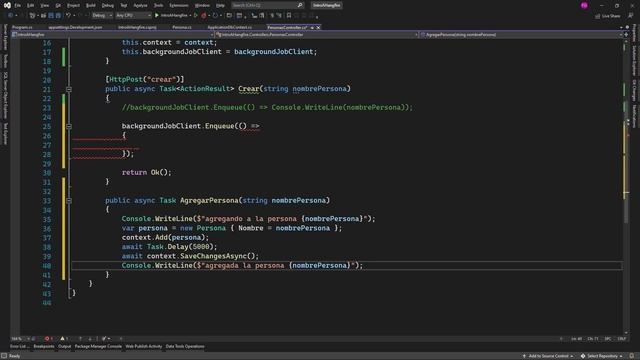Open the Error List panel tab
The image size is (640, 360).
(x=19, y=347)
